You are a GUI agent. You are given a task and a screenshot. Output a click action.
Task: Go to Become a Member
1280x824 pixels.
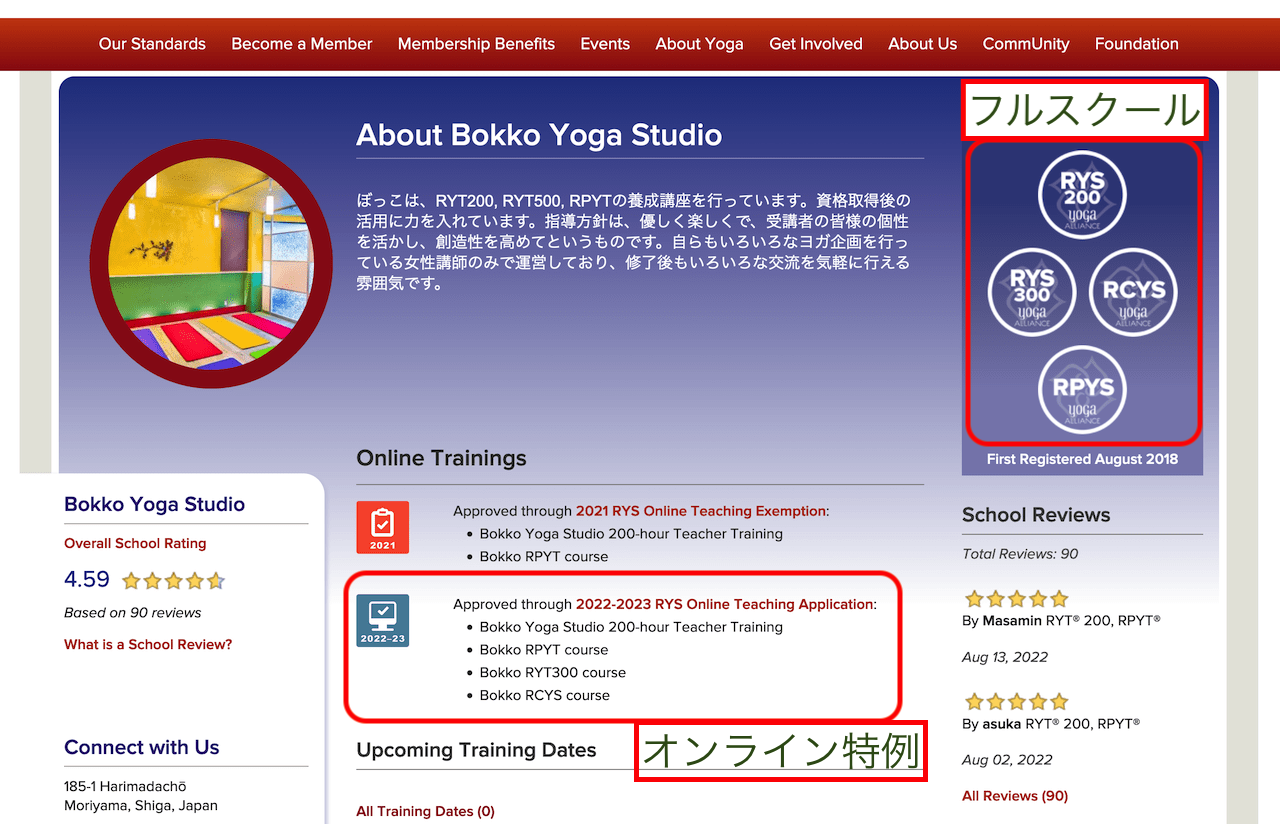(x=301, y=44)
